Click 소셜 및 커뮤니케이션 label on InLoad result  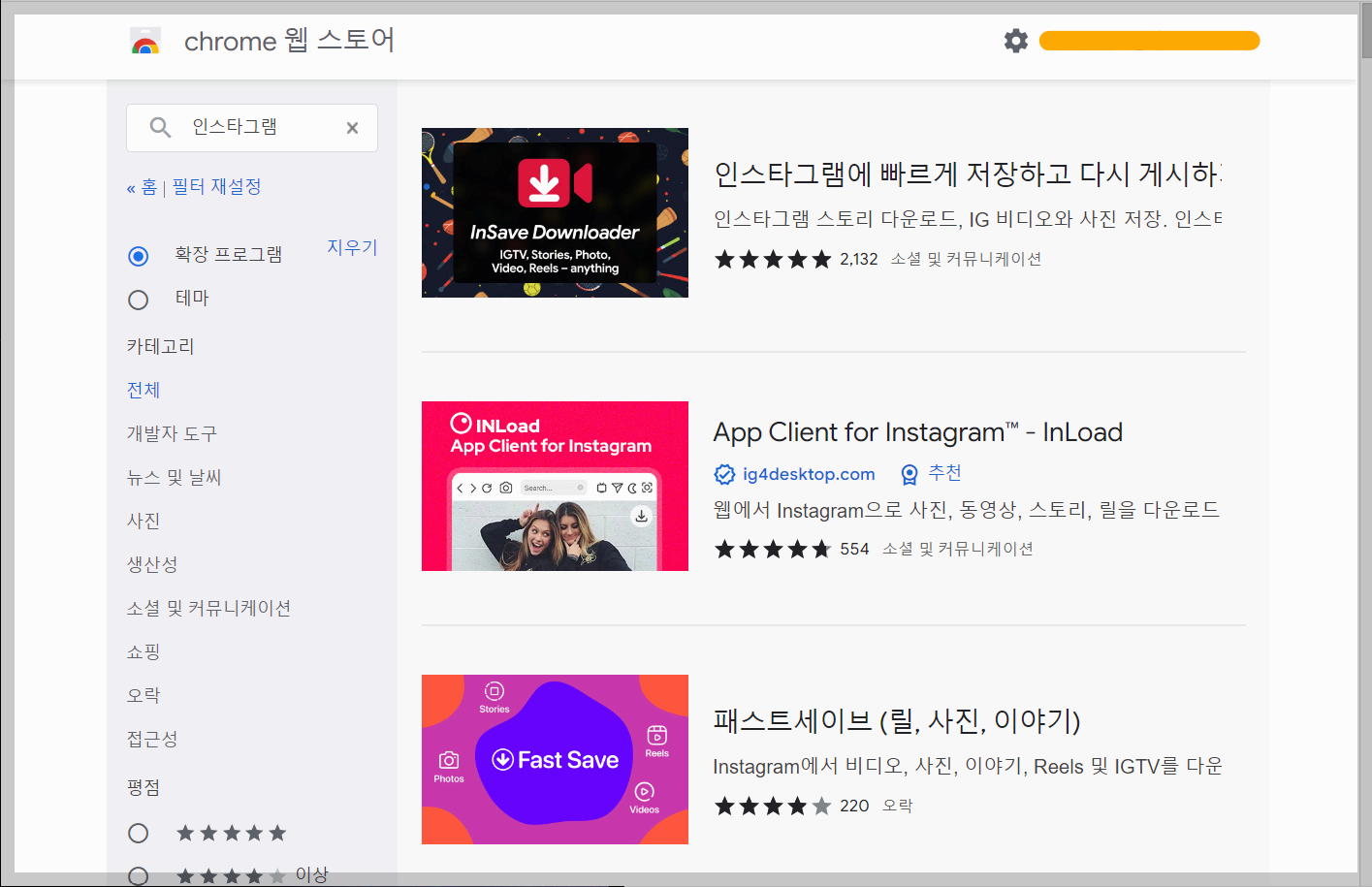[x=958, y=549]
